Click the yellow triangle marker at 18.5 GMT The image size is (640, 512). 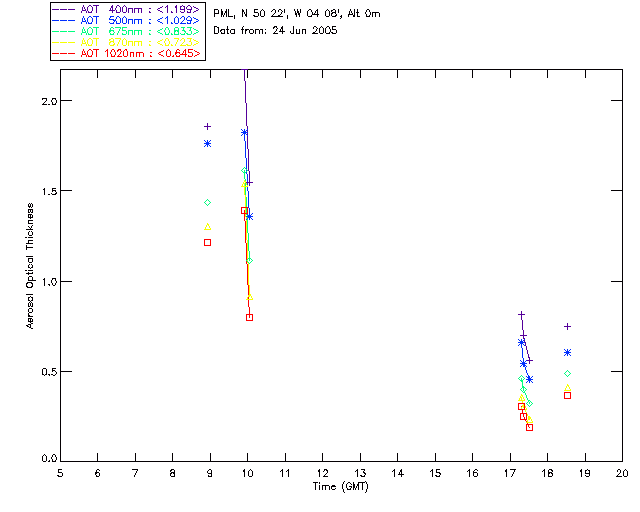coord(567,388)
